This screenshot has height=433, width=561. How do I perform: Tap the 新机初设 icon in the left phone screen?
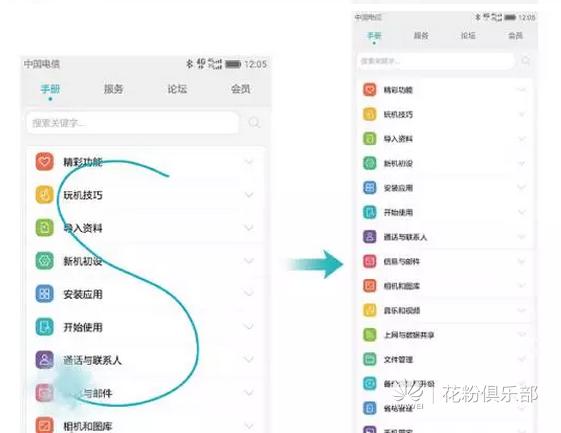[x=44, y=261]
